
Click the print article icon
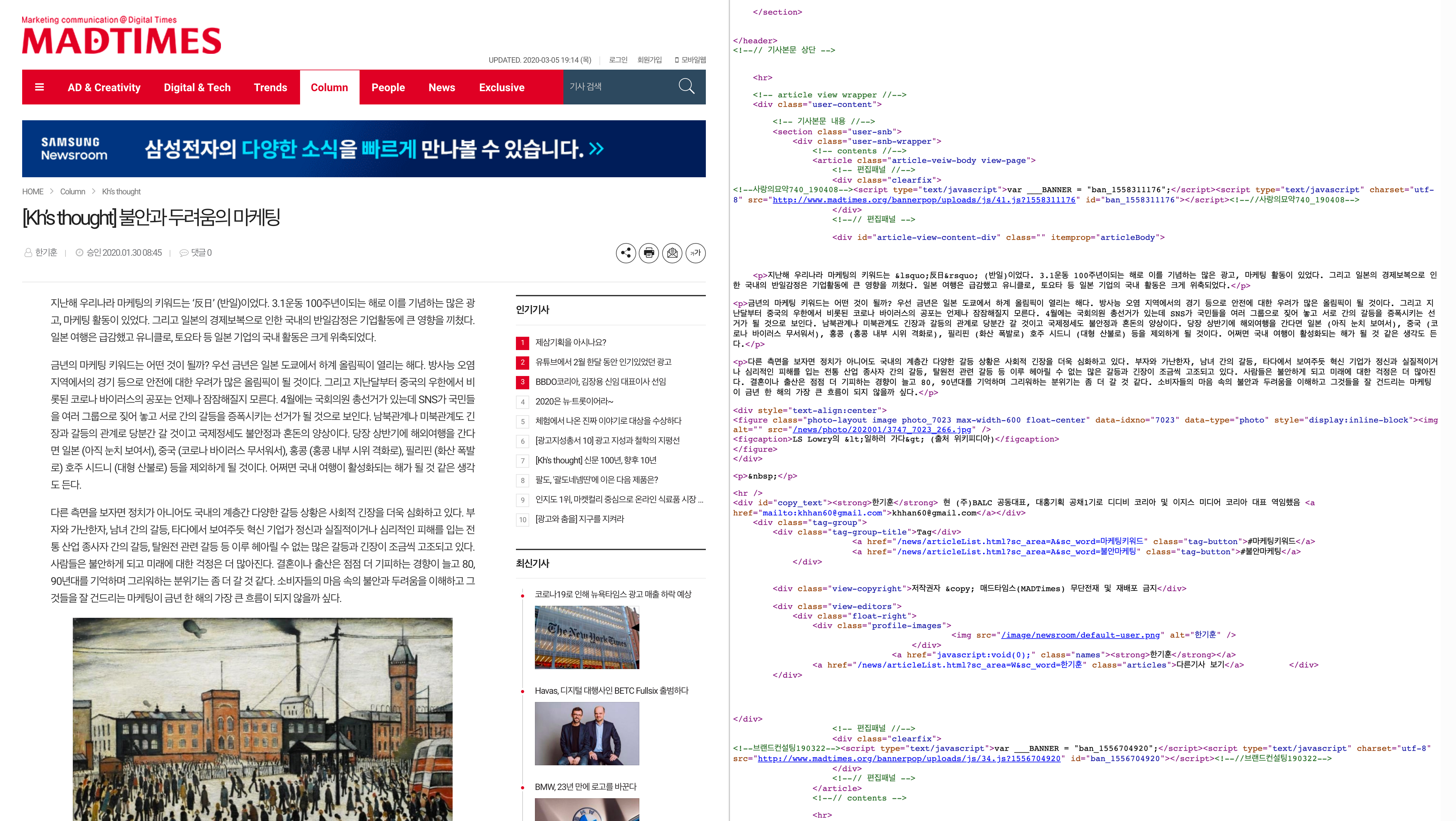pyautogui.click(x=649, y=253)
